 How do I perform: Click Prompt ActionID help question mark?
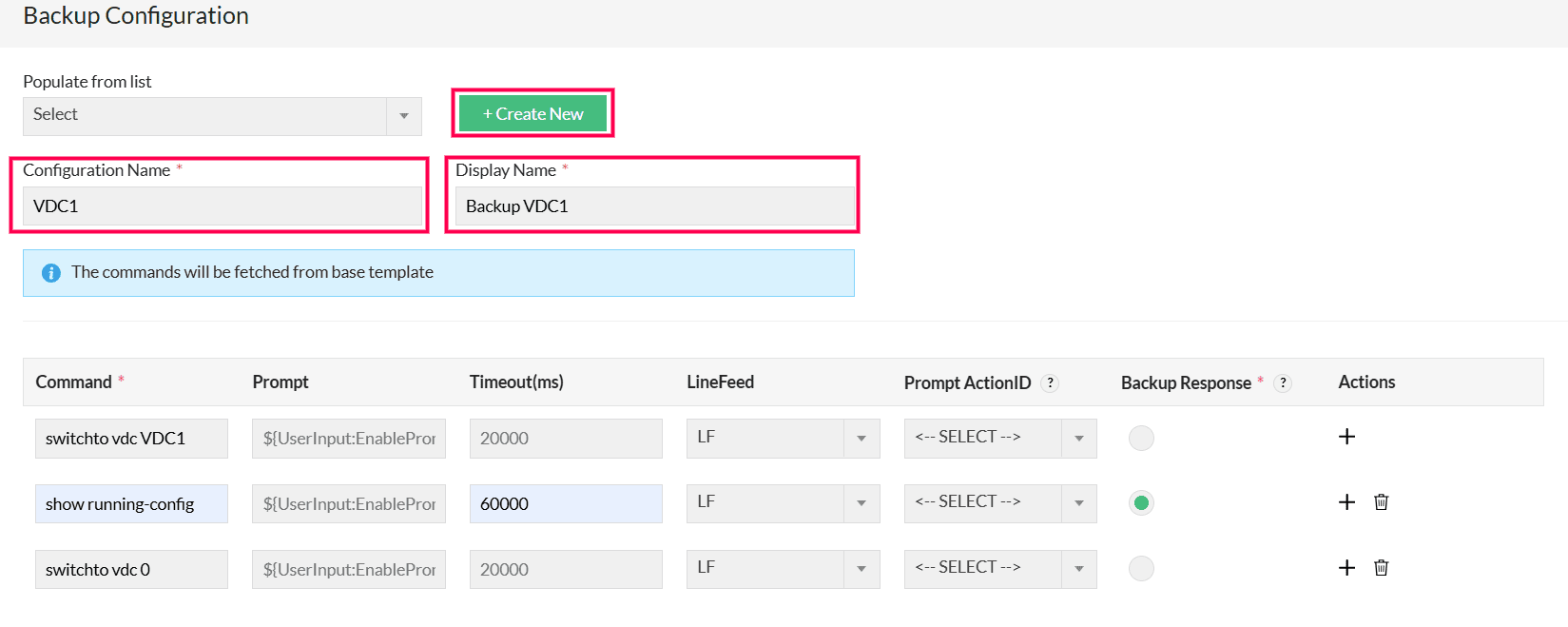pos(1050,382)
